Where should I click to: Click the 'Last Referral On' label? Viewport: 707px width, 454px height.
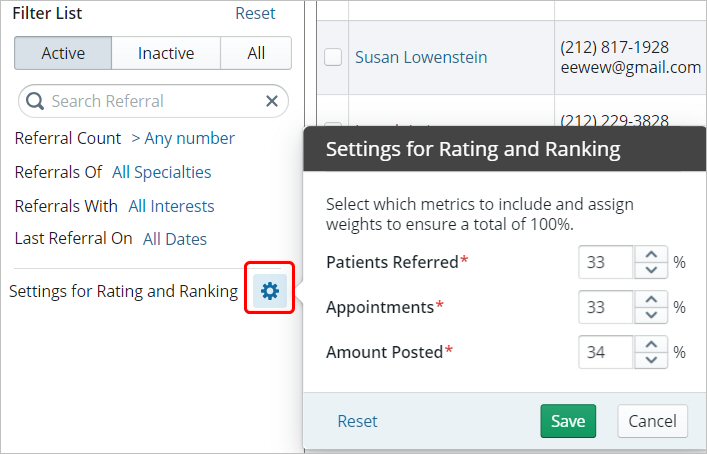pyautogui.click(x=73, y=238)
